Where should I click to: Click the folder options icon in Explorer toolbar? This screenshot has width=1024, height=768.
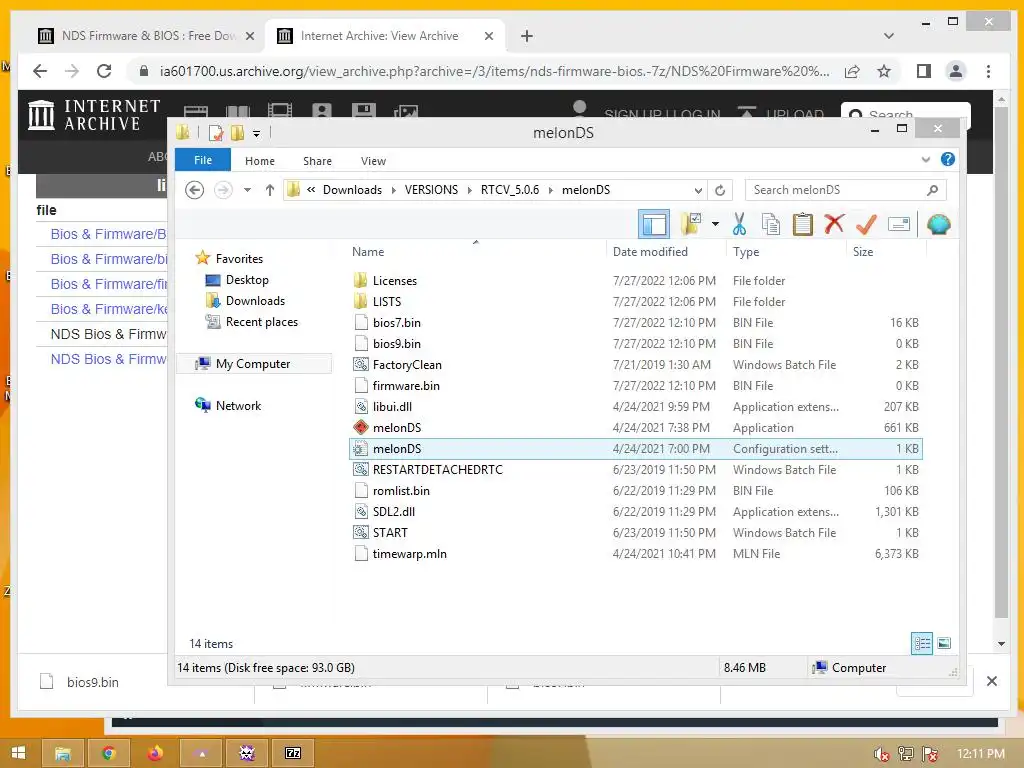tap(691, 224)
